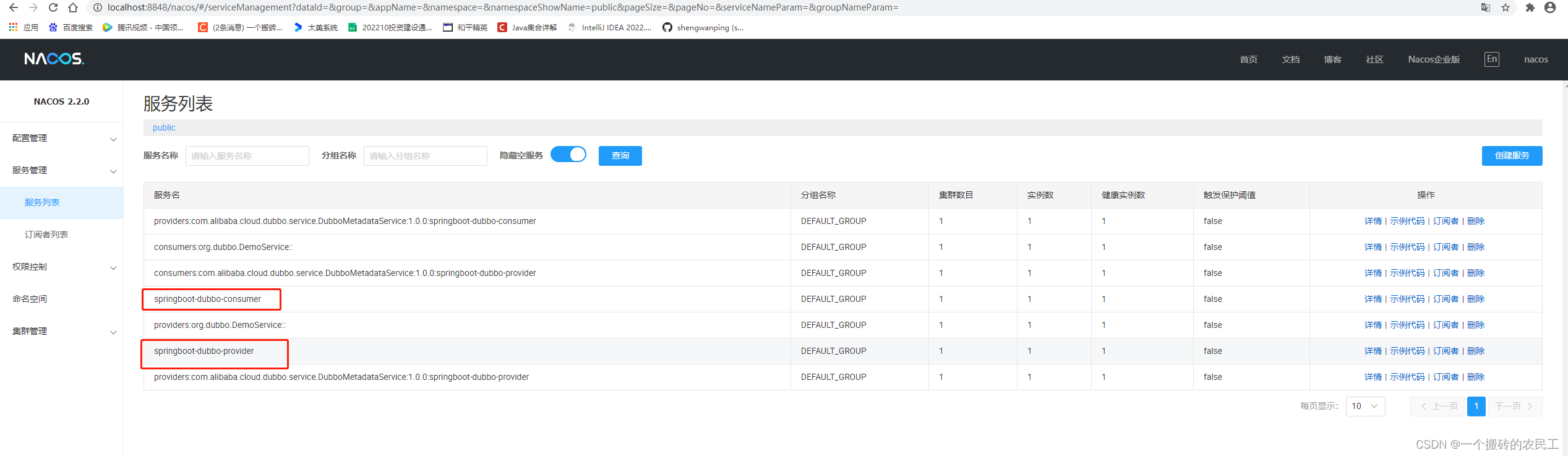Open 命名空间 in the sidebar

click(62, 299)
